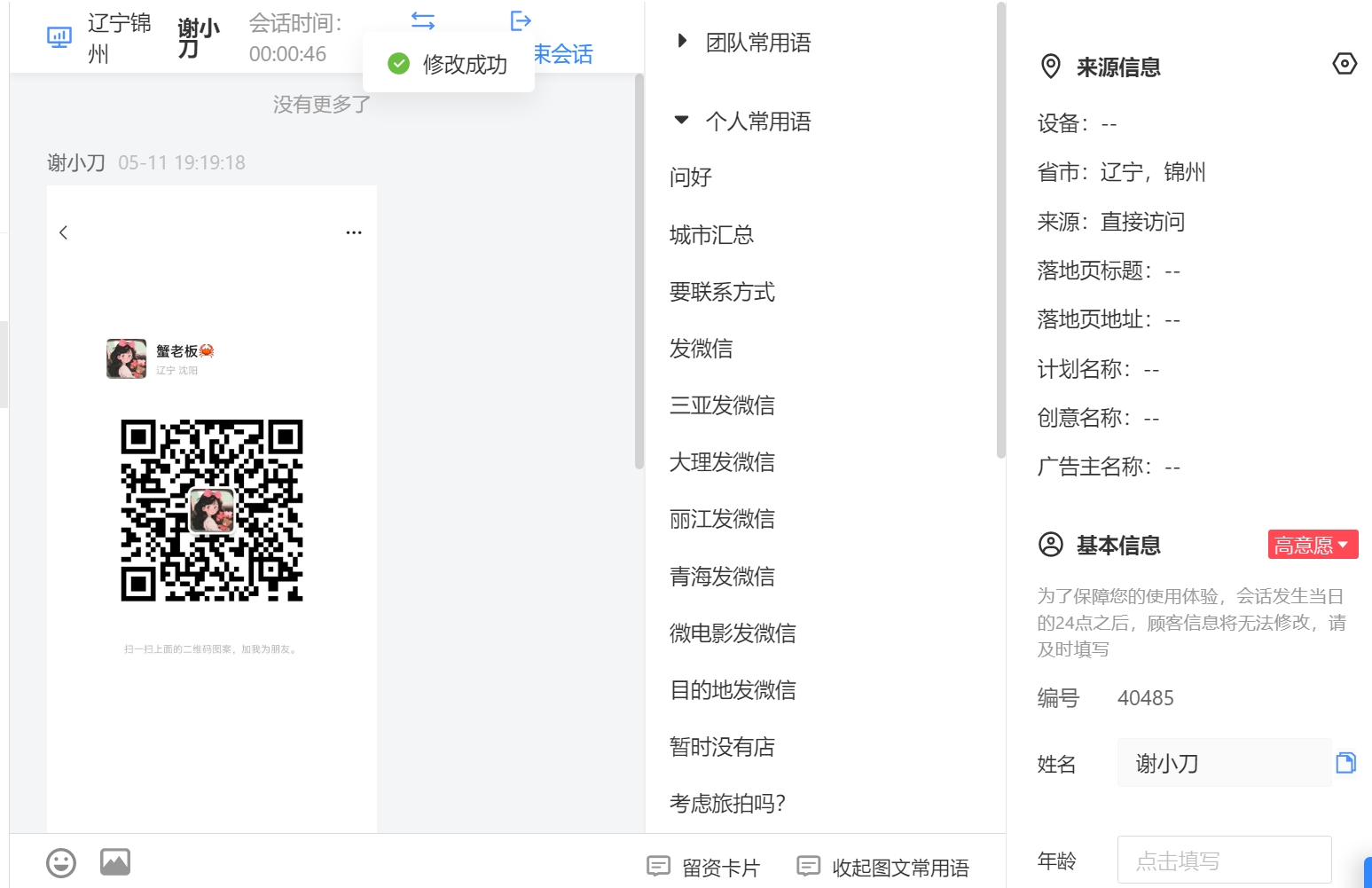
Task: Click the transfer conversation arrows icon
Action: [423, 20]
